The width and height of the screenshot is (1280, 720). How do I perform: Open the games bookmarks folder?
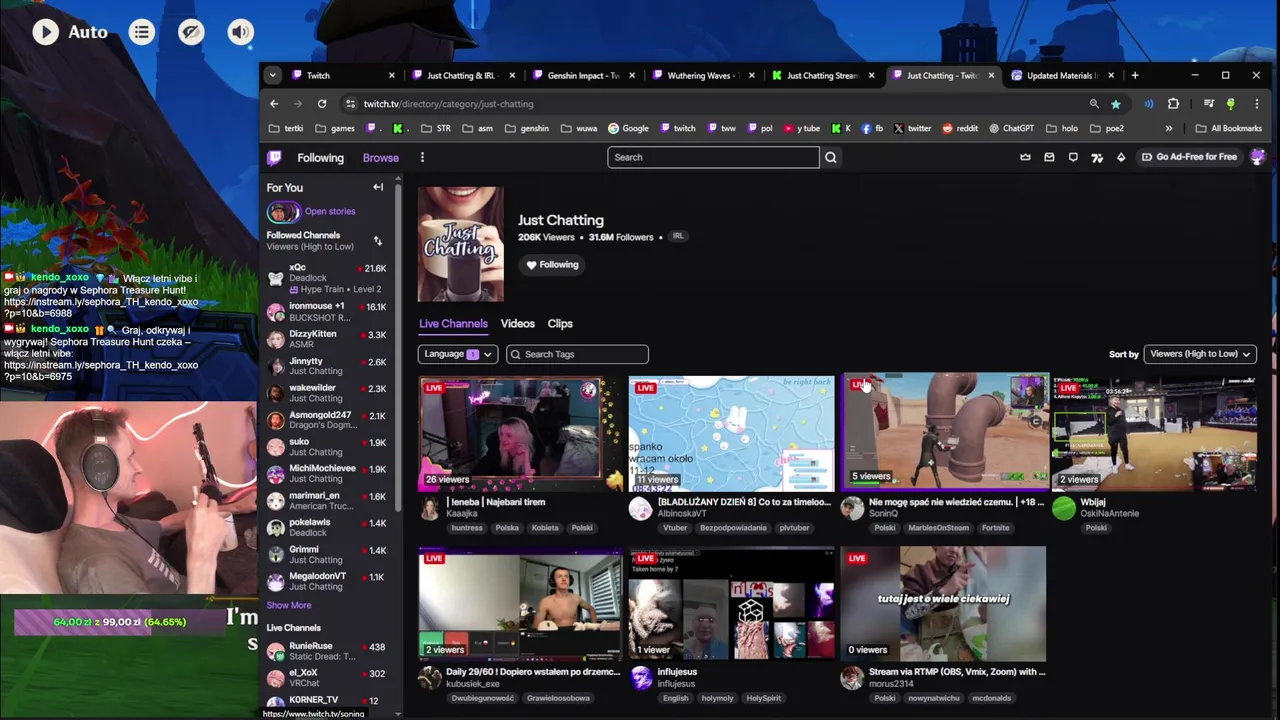pos(335,128)
